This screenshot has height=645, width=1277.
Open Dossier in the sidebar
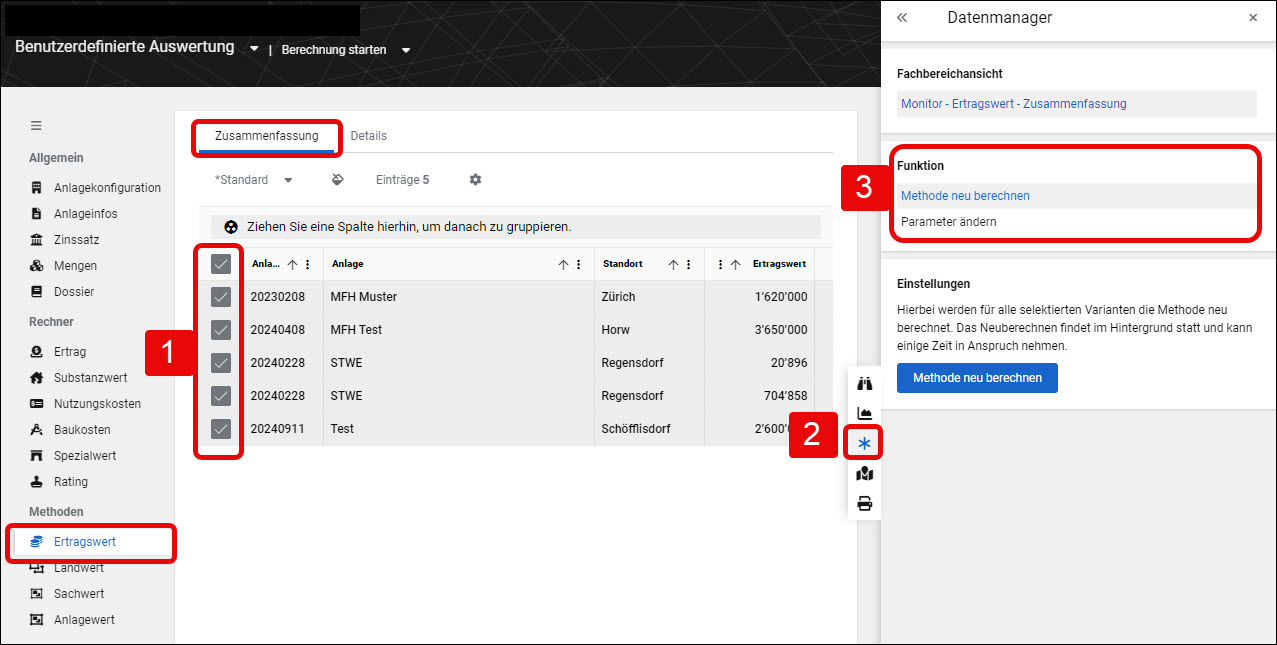pos(62,292)
